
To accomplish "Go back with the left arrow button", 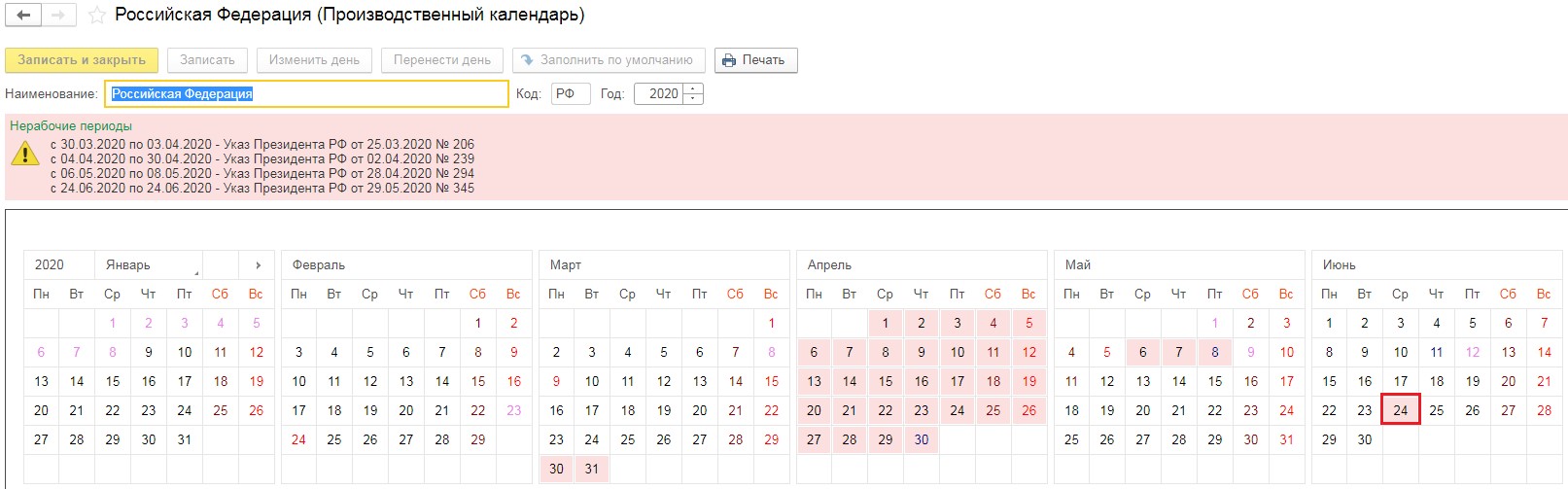I will (x=23, y=16).
